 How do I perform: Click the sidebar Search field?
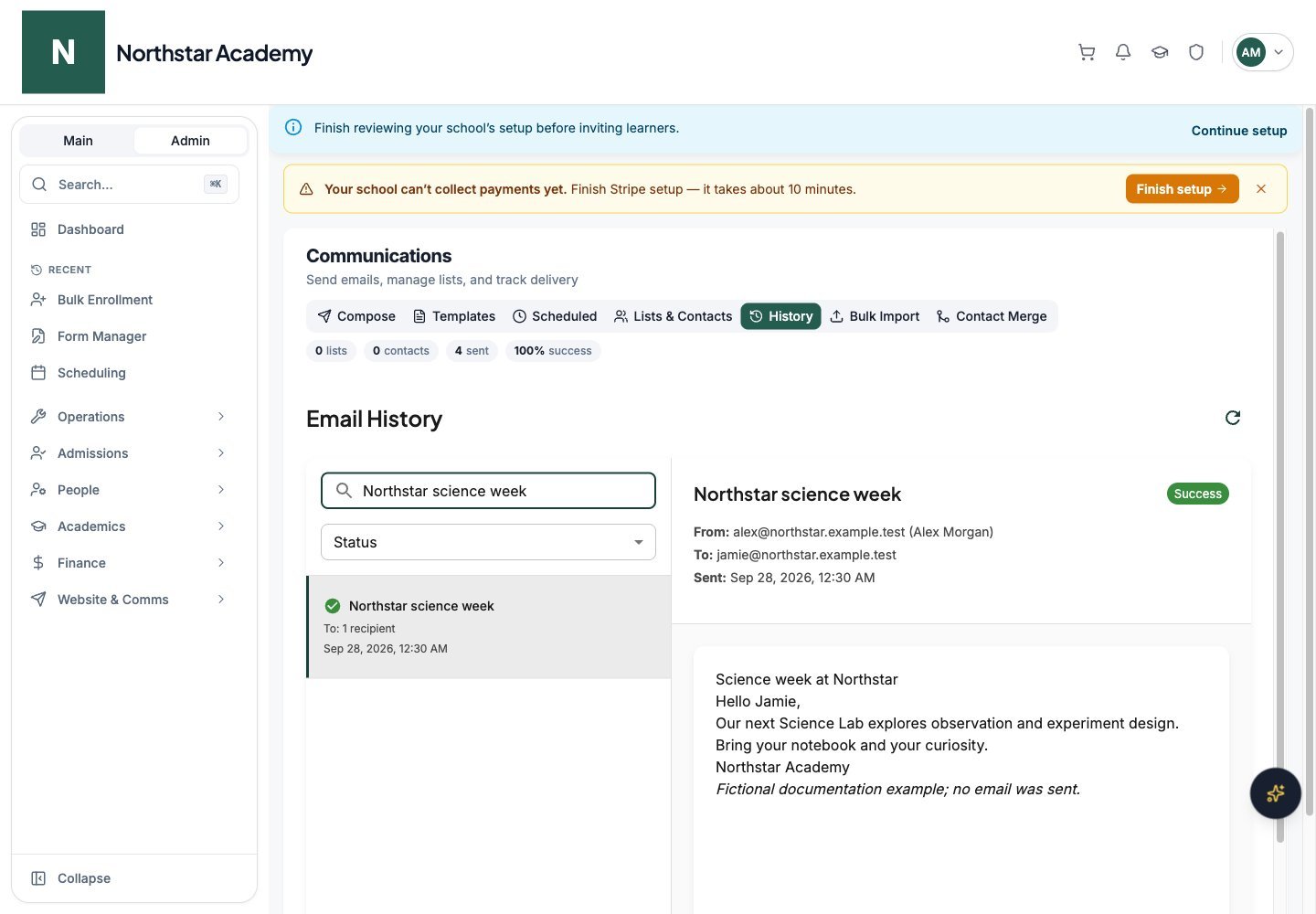tap(129, 185)
